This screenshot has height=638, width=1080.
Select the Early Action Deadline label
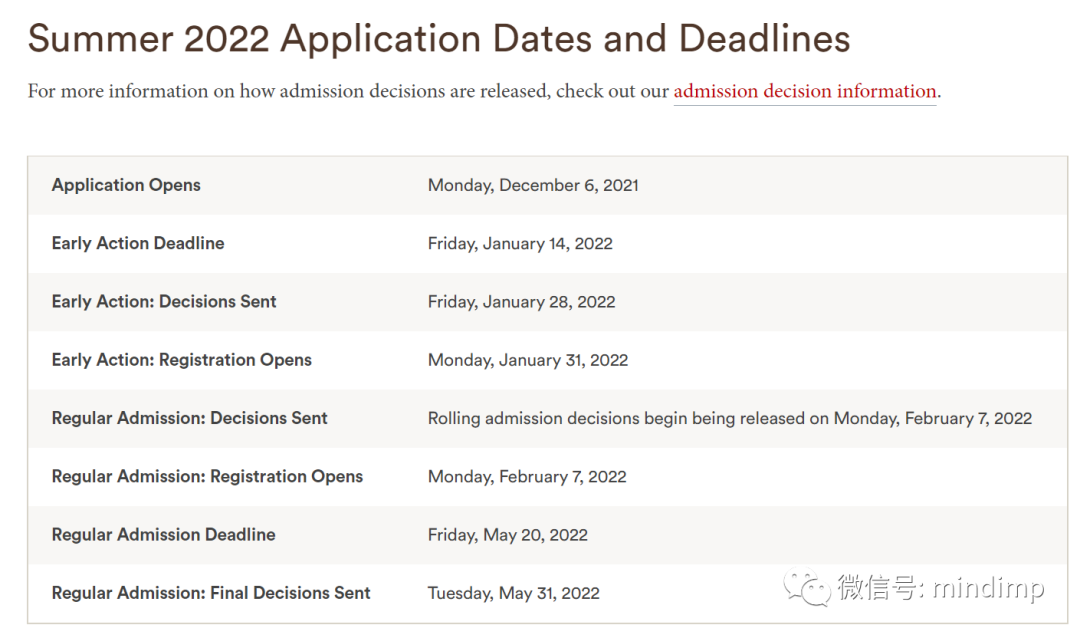point(138,243)
